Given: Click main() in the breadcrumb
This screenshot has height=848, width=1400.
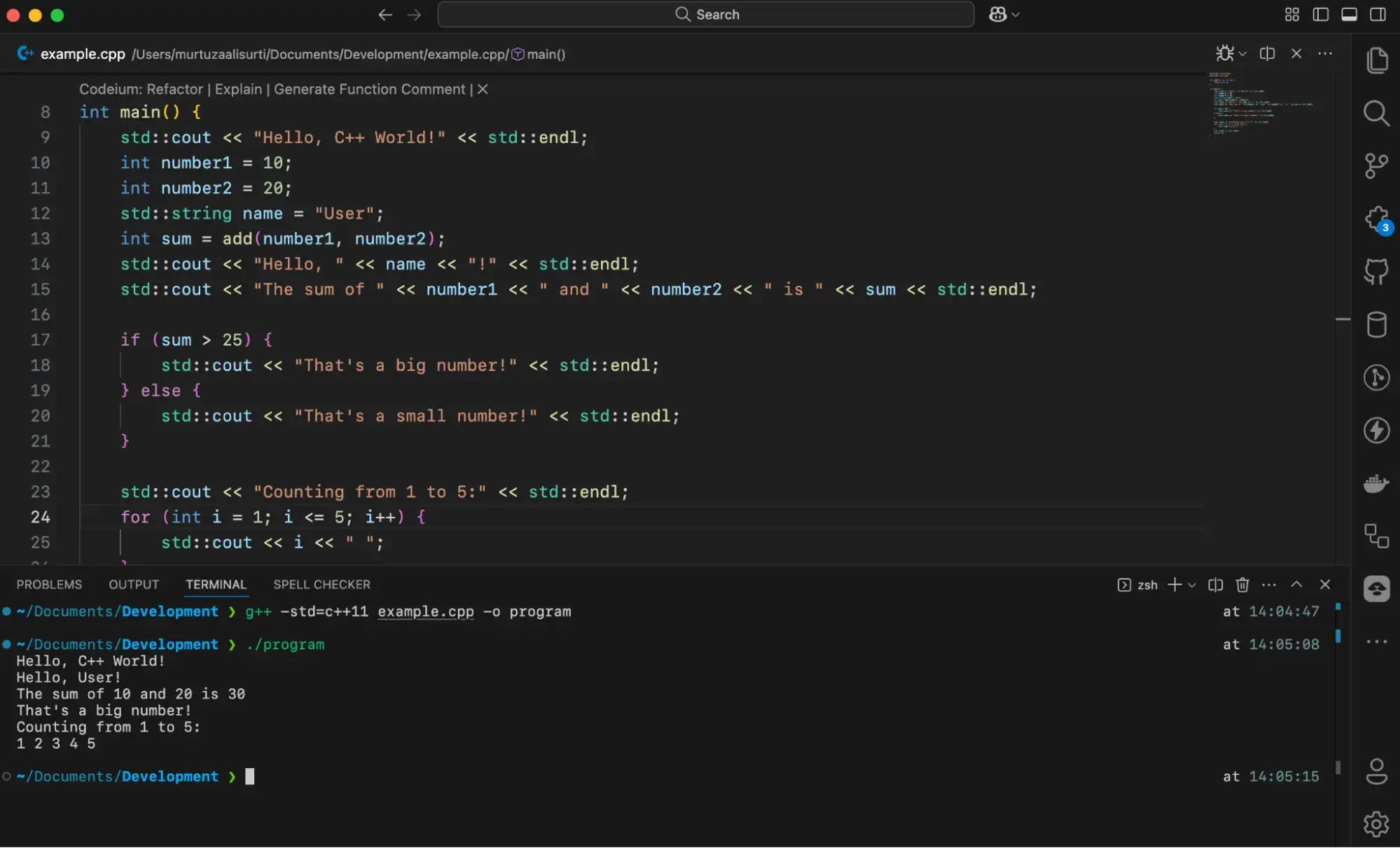Looking at the screenshot, I should 546,54.
